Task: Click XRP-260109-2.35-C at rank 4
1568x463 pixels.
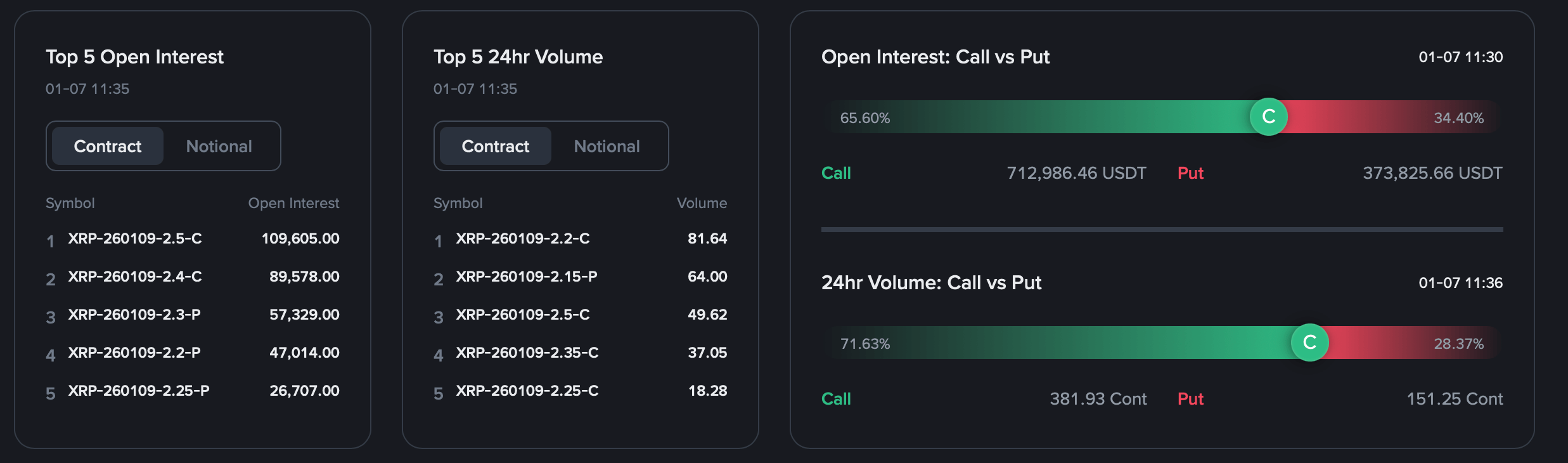Action: tap(527, 353)
